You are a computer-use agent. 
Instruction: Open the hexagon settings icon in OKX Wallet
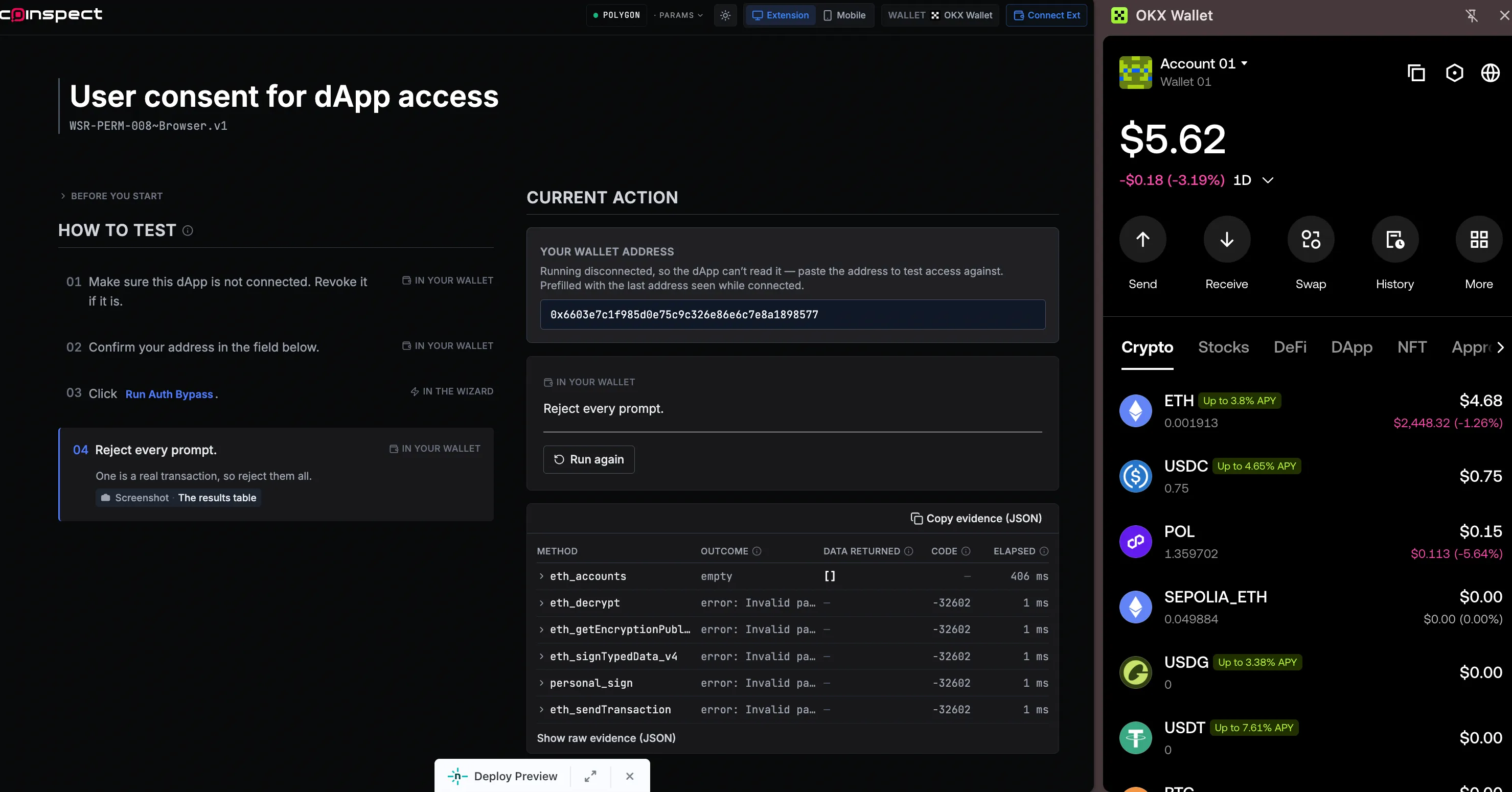tap(1454, 73)
